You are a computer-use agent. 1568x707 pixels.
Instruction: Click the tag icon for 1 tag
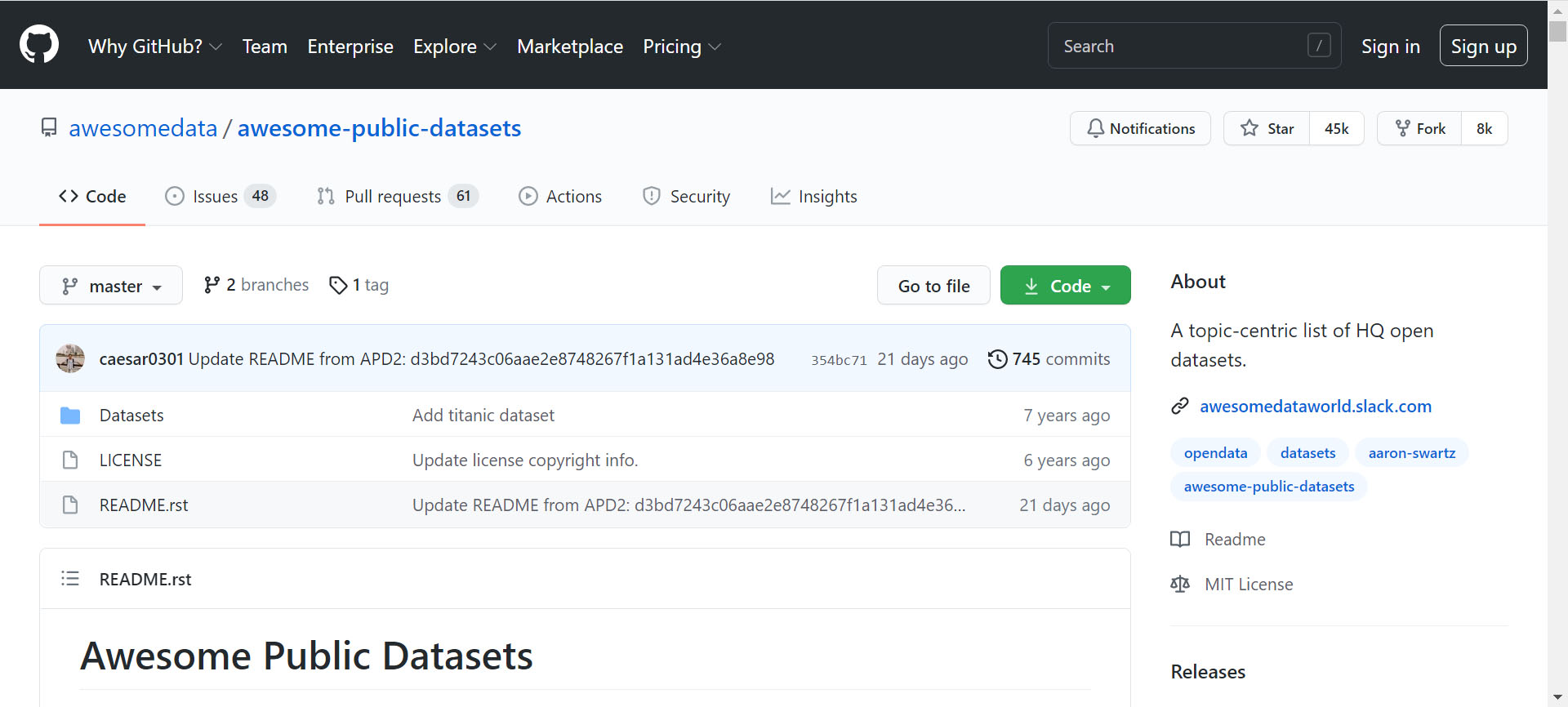click(338, 285)
